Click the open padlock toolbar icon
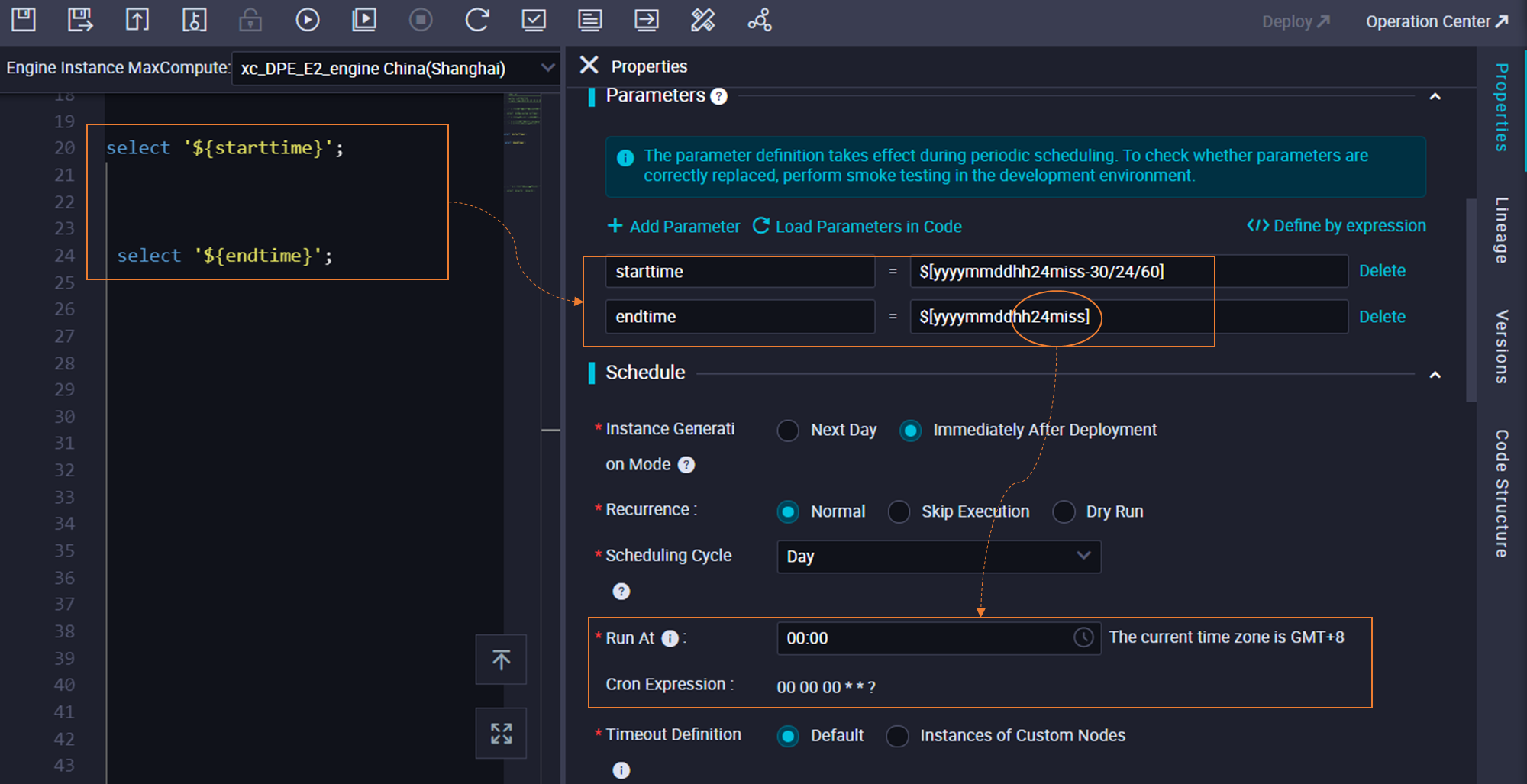Screen dimensions: 1527x784 pyautogui.click(x=250, y=20)
